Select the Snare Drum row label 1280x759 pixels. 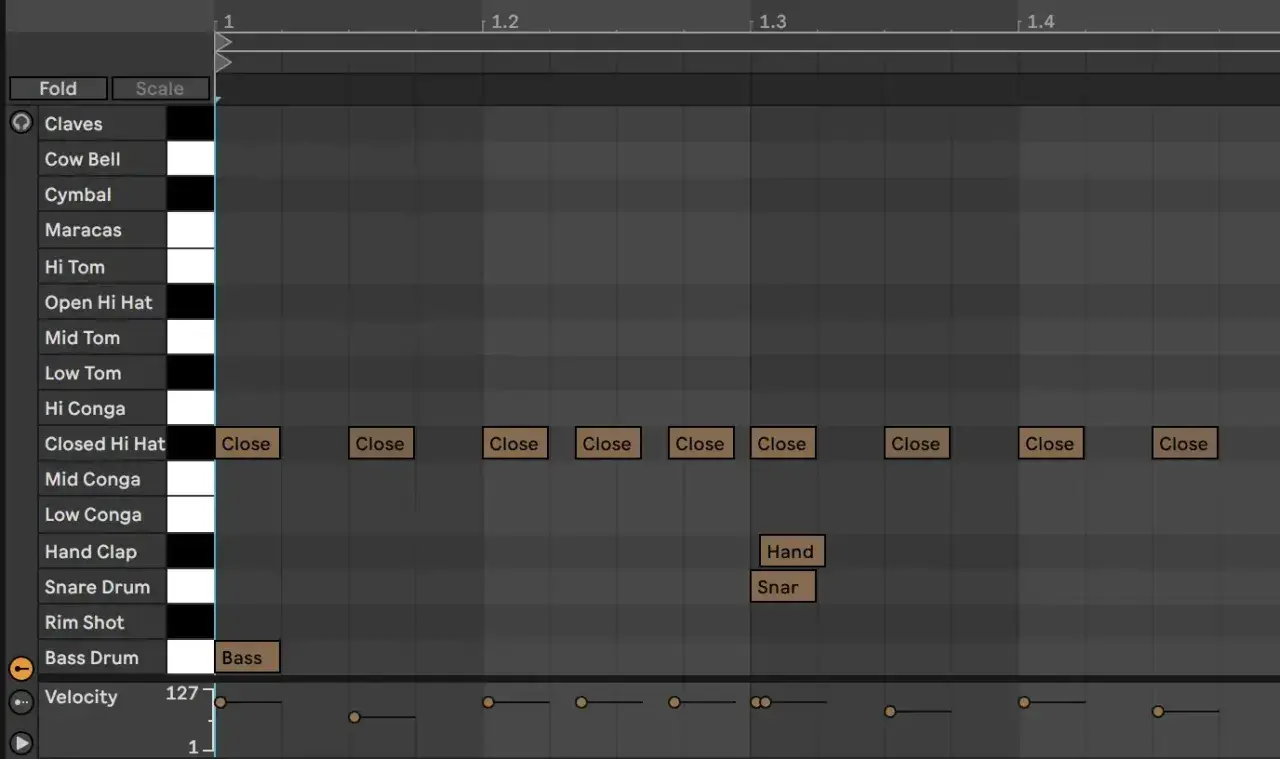click(x=102, y=587)
